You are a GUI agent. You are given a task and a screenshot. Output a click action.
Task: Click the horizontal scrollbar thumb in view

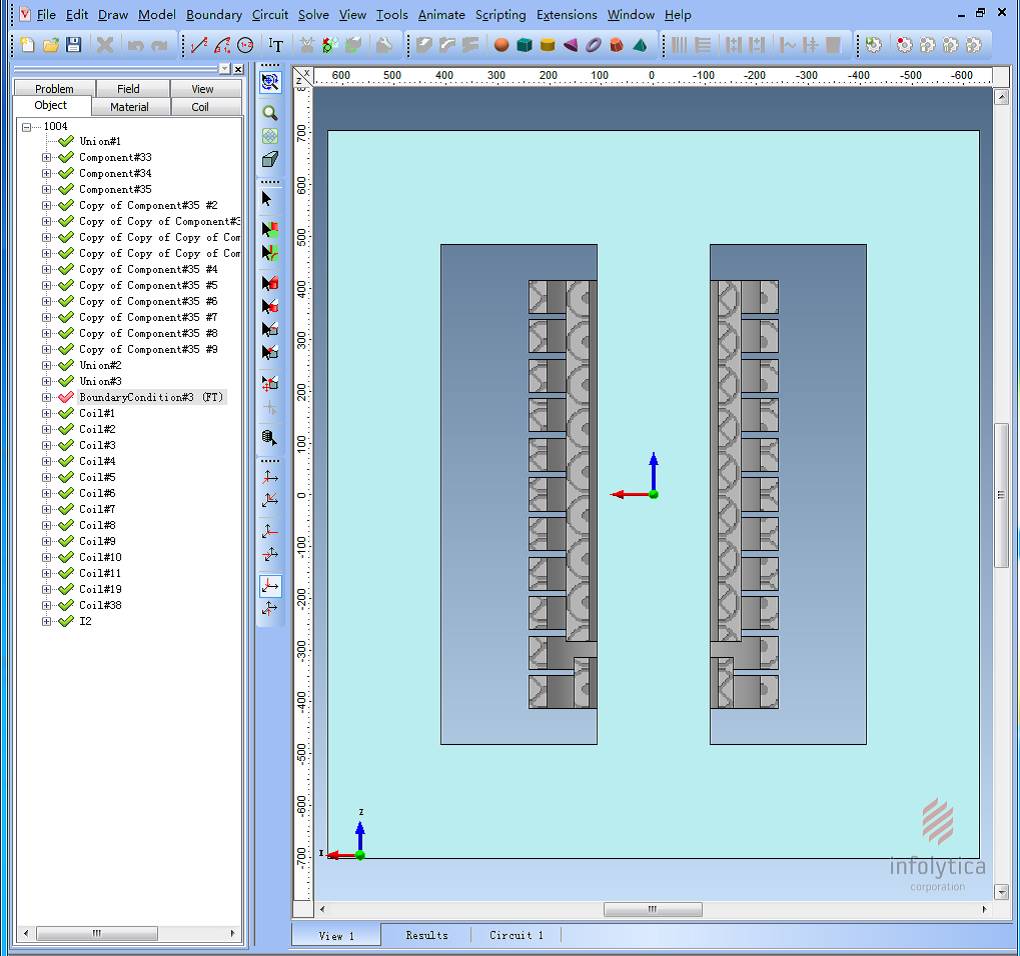pos(652,909)
